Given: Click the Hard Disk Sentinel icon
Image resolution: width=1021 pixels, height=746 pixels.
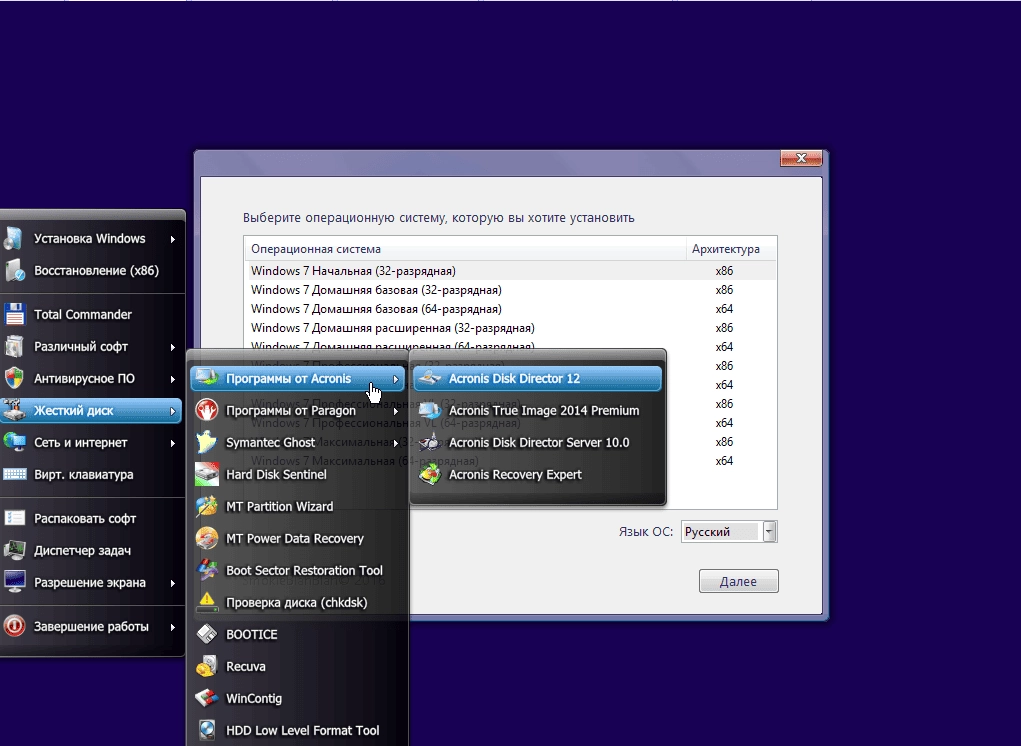Looking at the screenshot, I should 206,474.
